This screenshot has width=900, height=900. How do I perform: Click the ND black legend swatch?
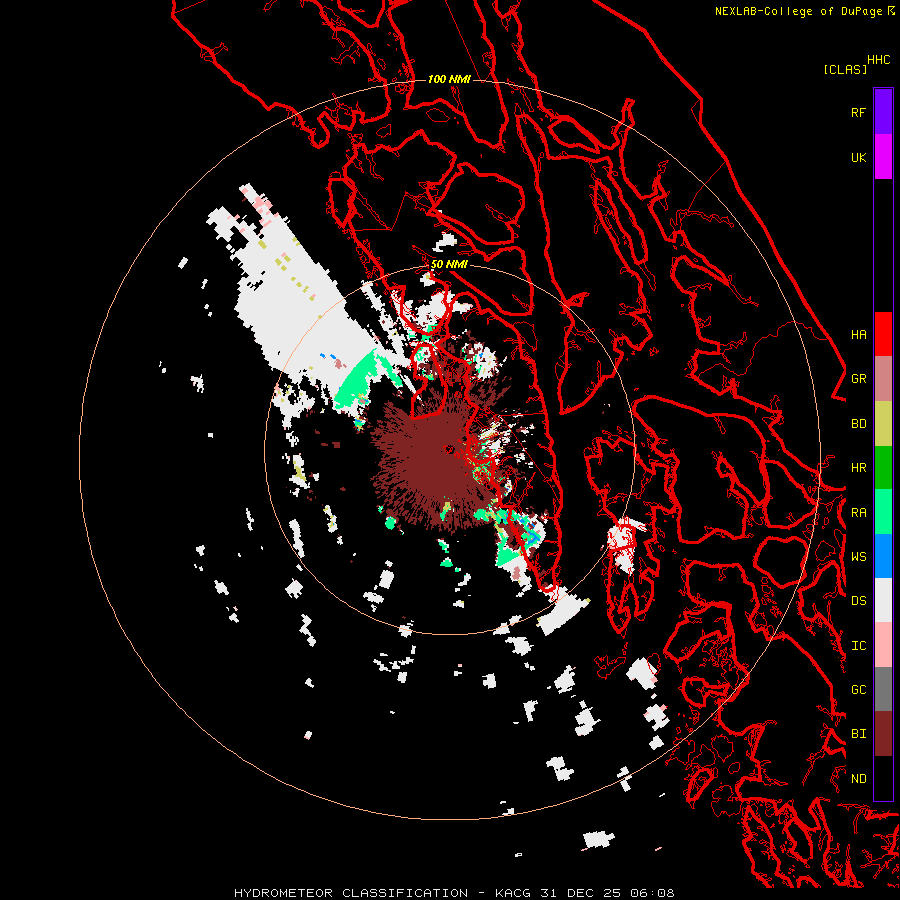click(x=883, y=778)
